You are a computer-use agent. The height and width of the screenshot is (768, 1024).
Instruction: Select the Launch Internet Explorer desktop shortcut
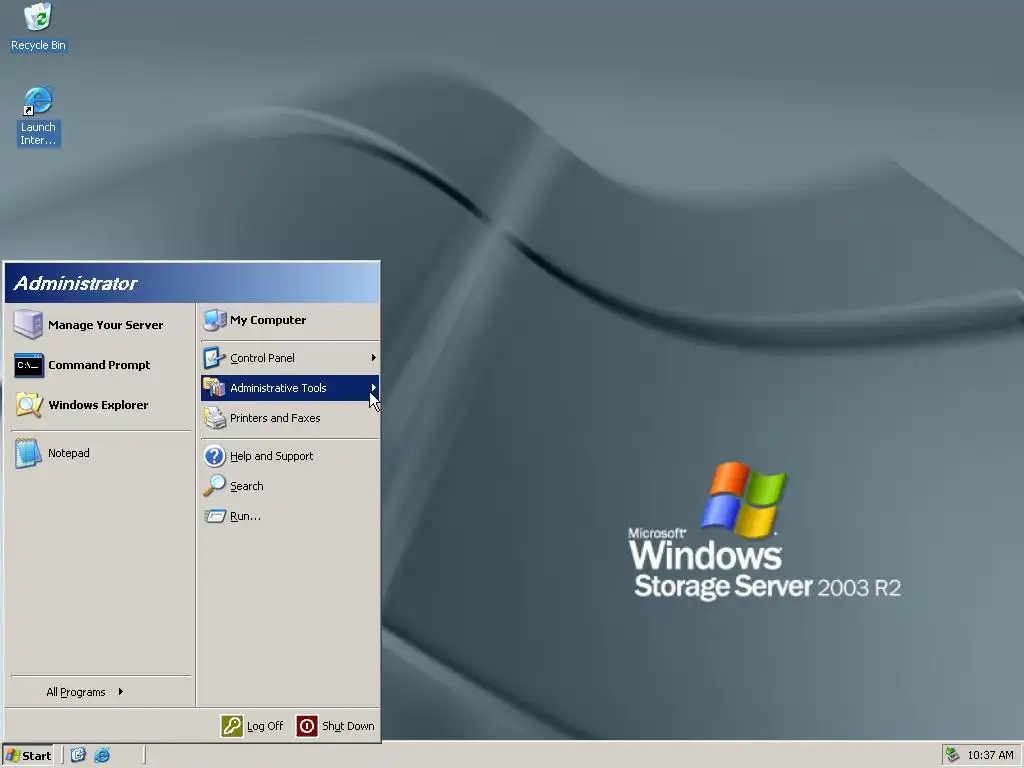pyautogui.click(x=38, y=116)
